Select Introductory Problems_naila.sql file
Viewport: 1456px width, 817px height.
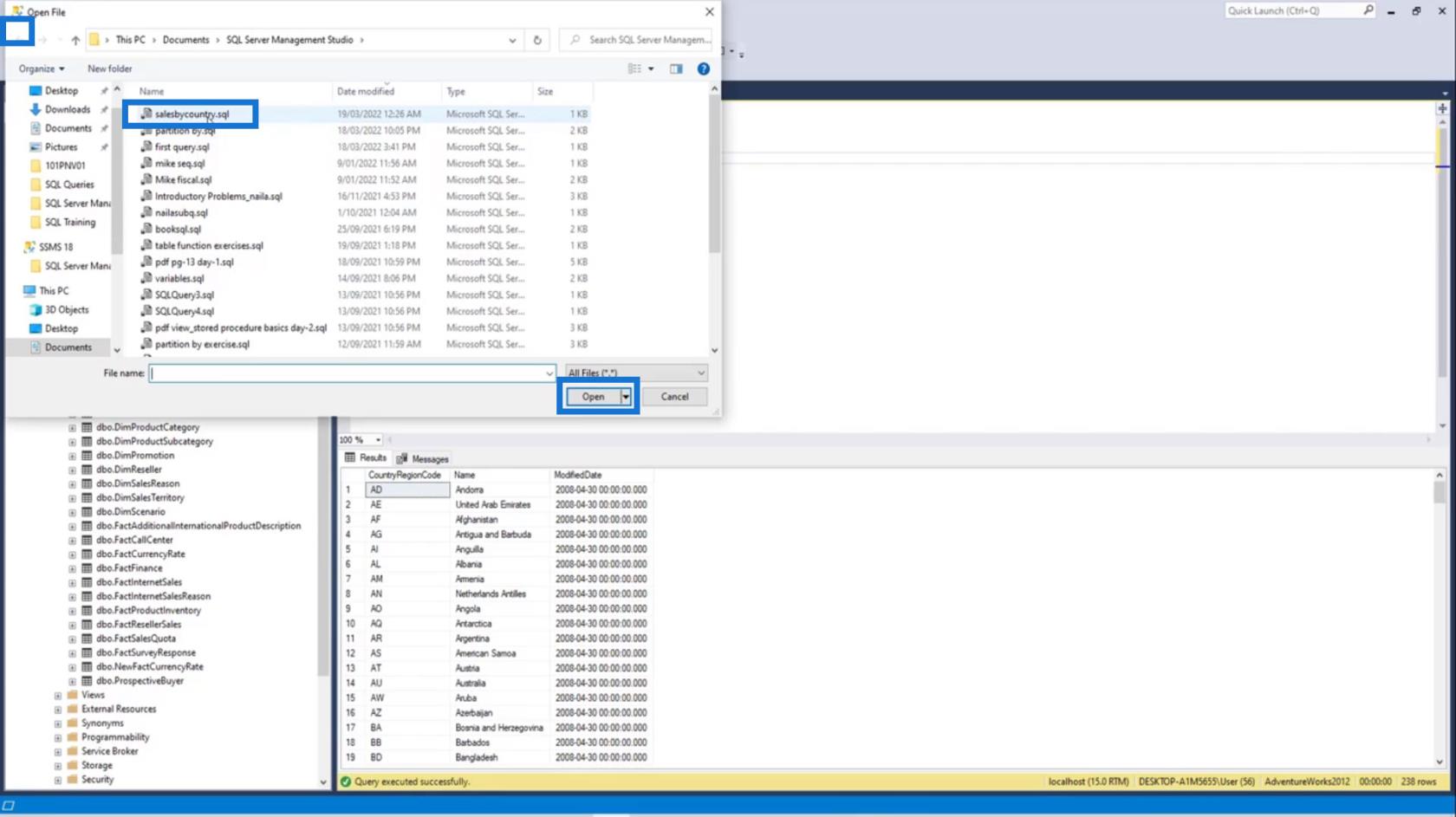[x=218, y=197]
